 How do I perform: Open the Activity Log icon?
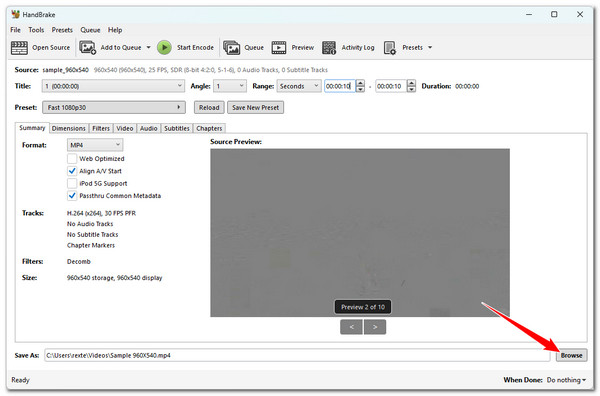[x=329, y=48]
